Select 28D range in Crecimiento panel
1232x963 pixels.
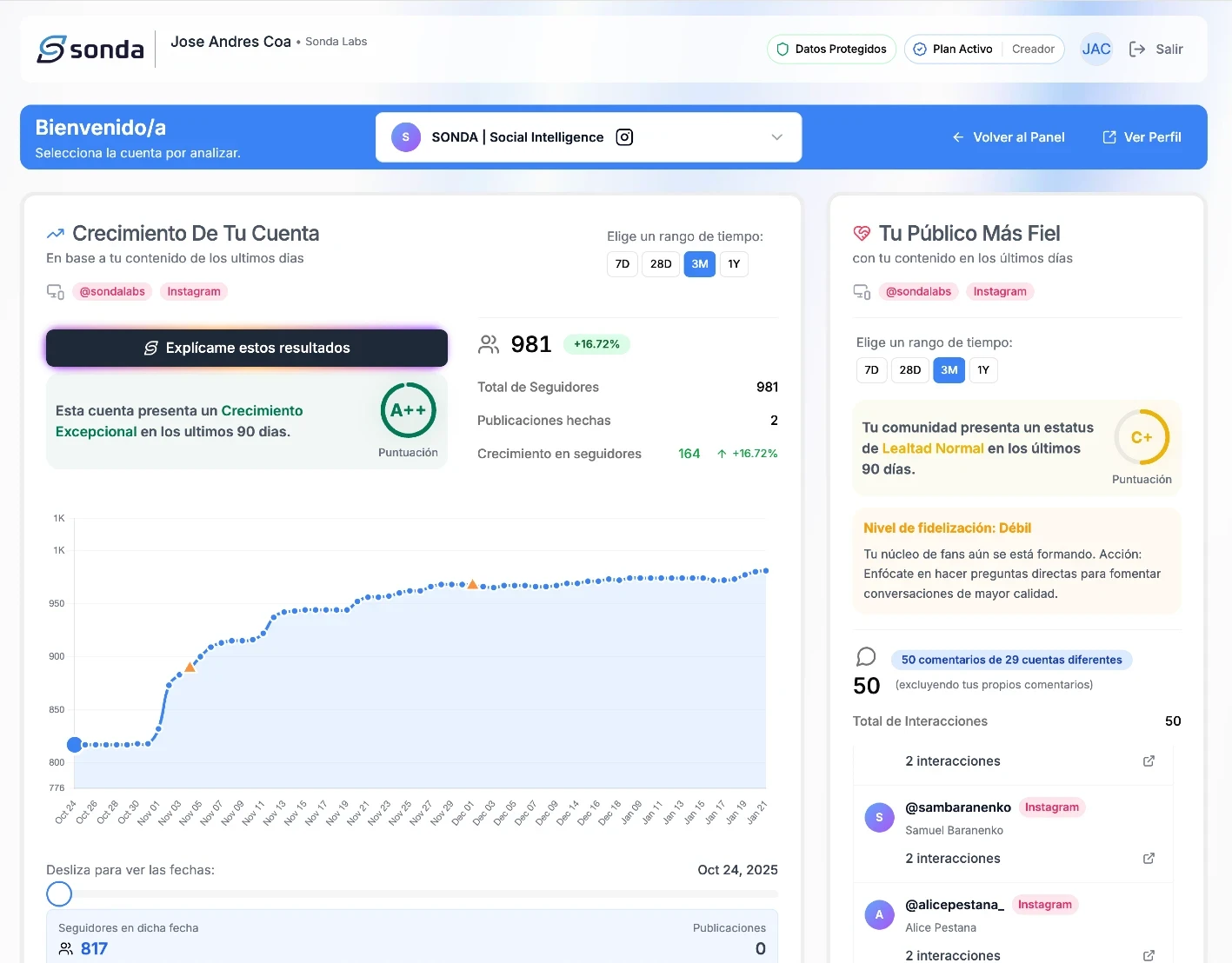661,264
